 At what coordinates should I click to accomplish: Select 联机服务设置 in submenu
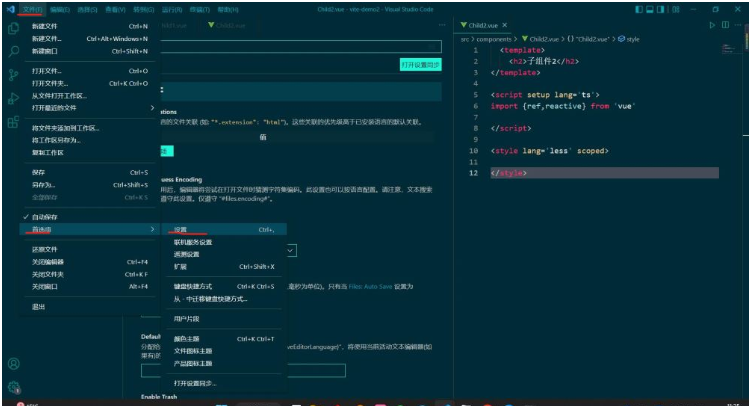(x=224, y=242)
